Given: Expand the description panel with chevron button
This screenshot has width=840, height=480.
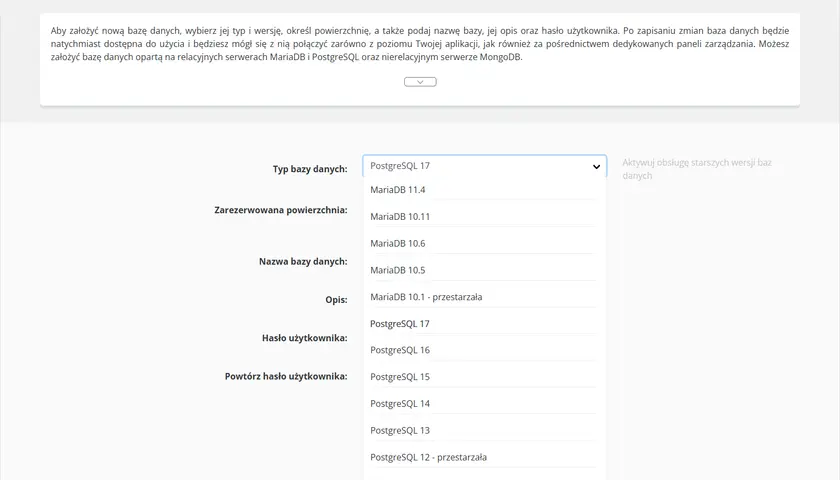Looking at the screenshot, I should pyautogui.click(x=420, y=82).
